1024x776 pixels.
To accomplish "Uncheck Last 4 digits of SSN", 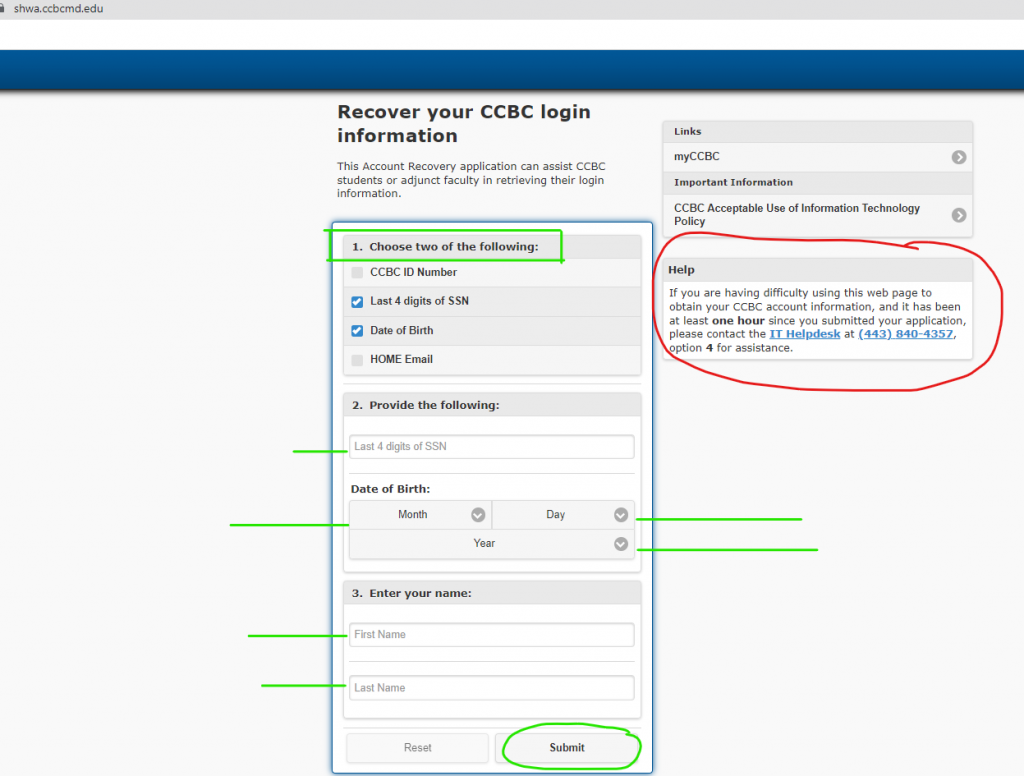I will (357, 301).
